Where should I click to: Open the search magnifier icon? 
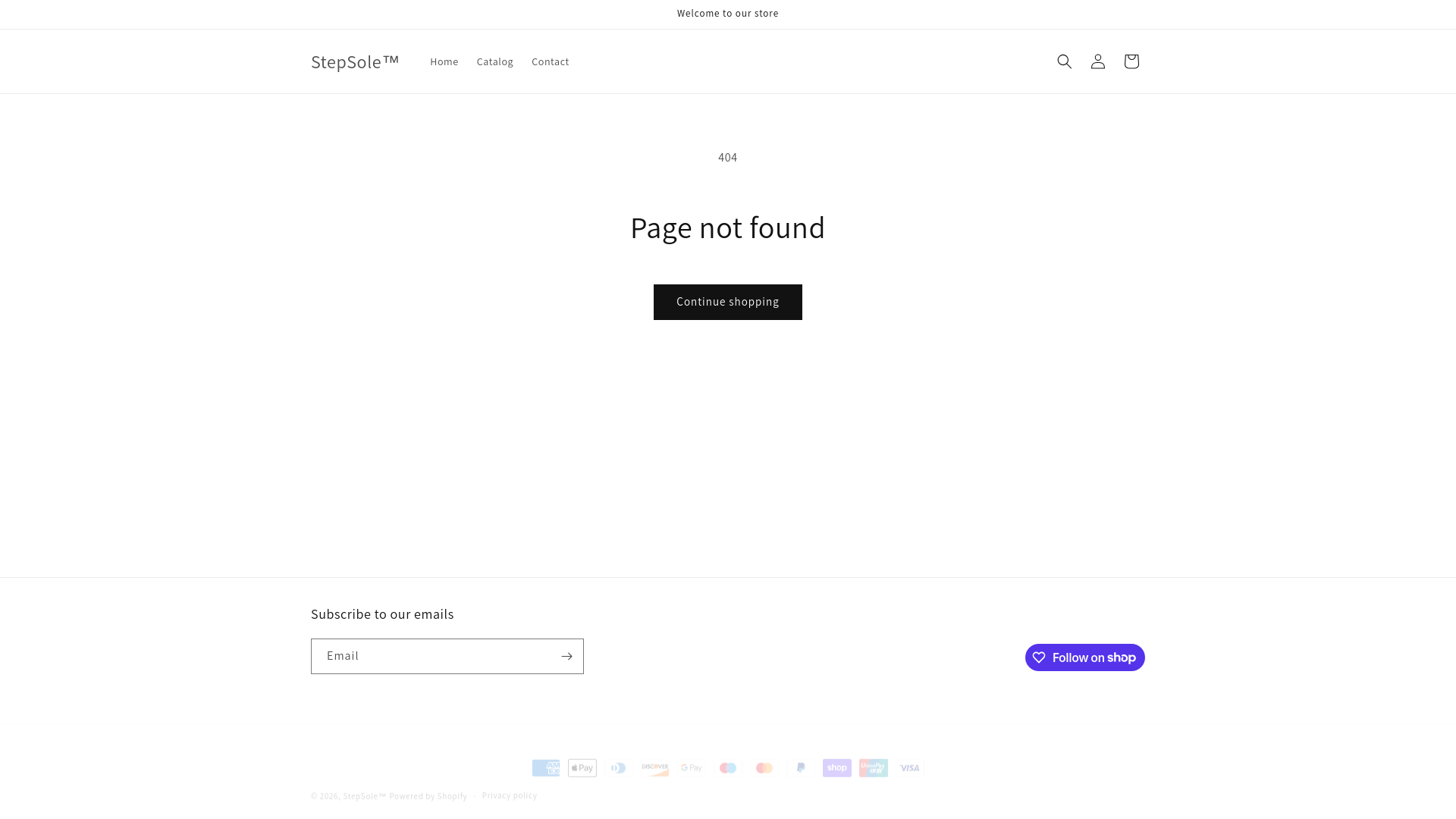(1064, 61)
